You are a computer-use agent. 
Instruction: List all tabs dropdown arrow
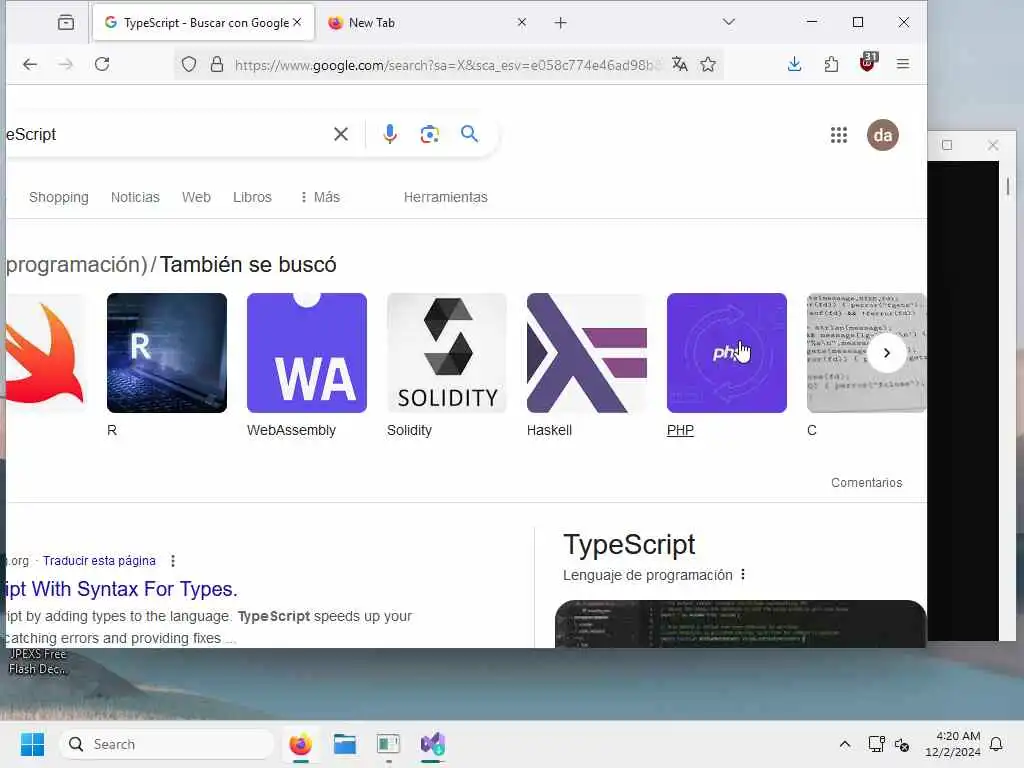(x=729, y=22)
